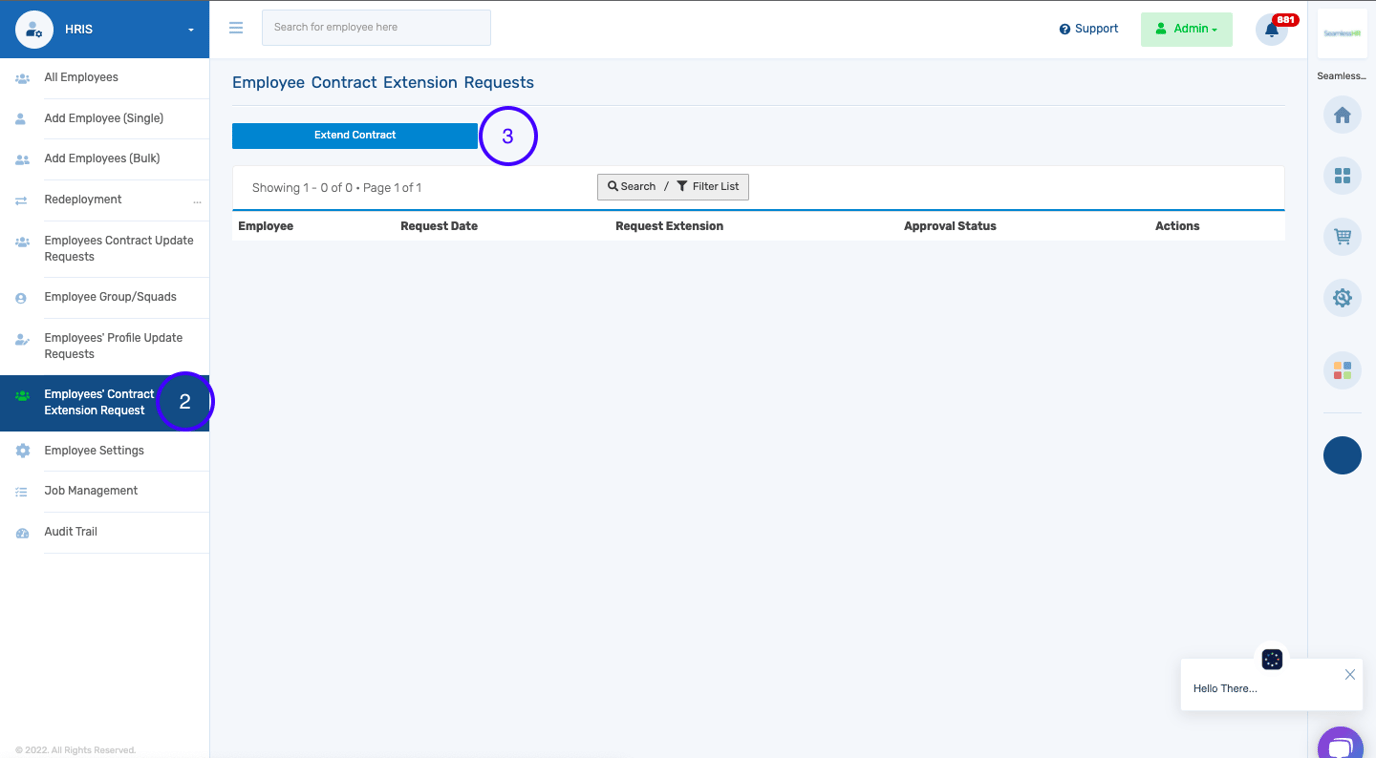Viewport: 1376px width, 758px height.
Task: Close the Hello There chat popup
Action: click(x=1349, y=675)
